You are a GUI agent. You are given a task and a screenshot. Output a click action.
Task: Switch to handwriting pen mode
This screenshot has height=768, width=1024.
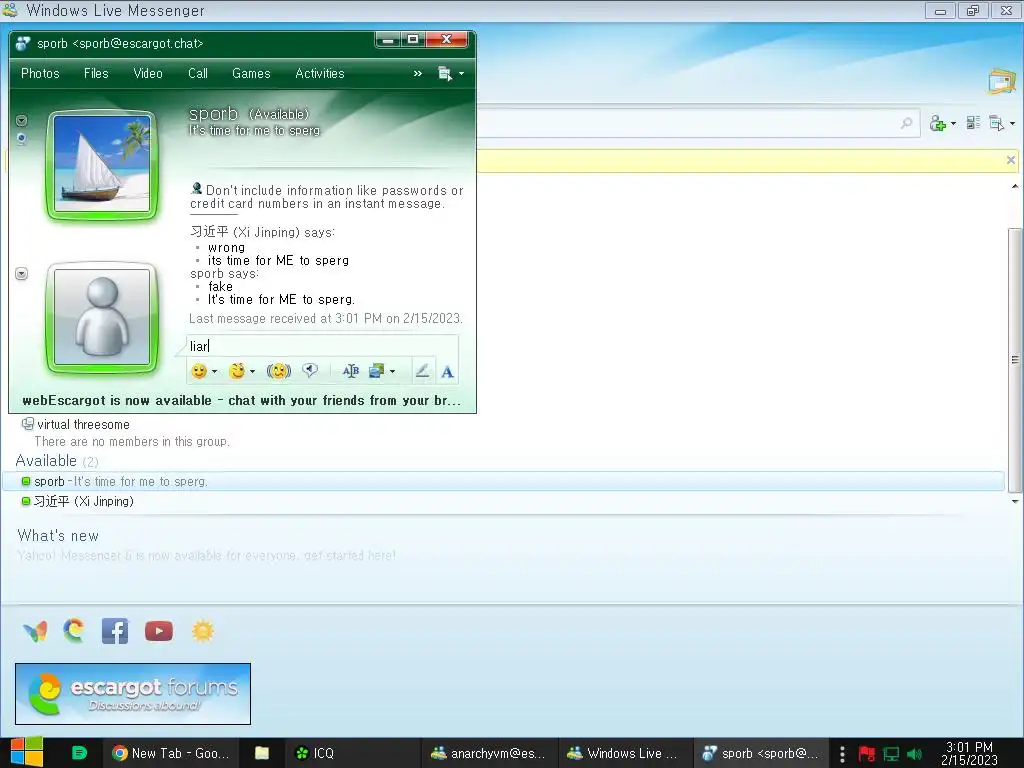pos(423,372)
